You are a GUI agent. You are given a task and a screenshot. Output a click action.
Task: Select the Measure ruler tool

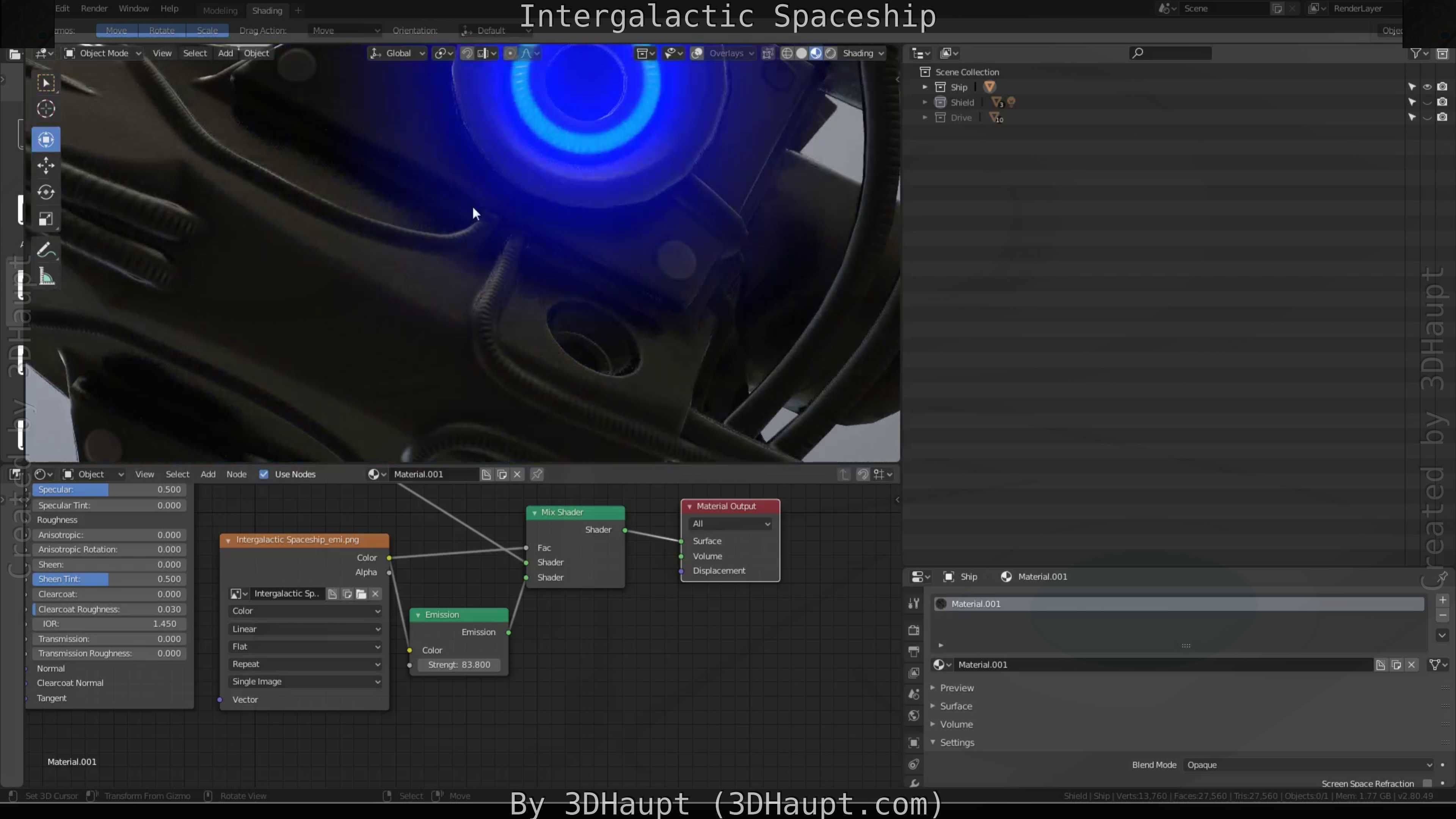(46, 277)
